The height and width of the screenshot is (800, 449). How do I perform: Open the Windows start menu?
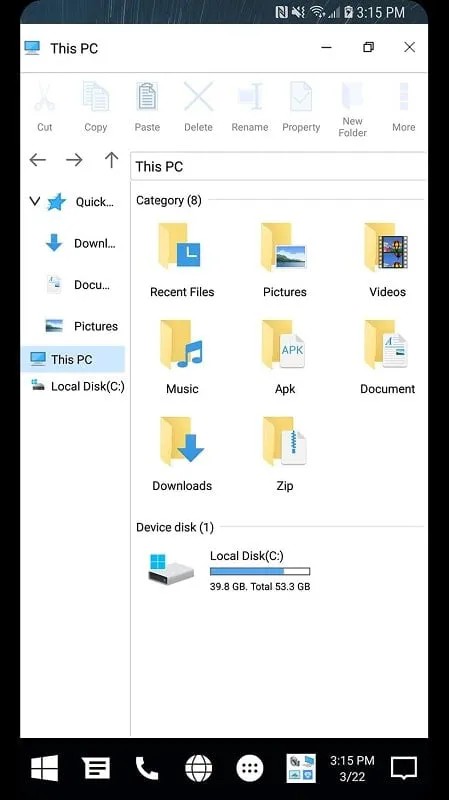(x=44, y=768)
